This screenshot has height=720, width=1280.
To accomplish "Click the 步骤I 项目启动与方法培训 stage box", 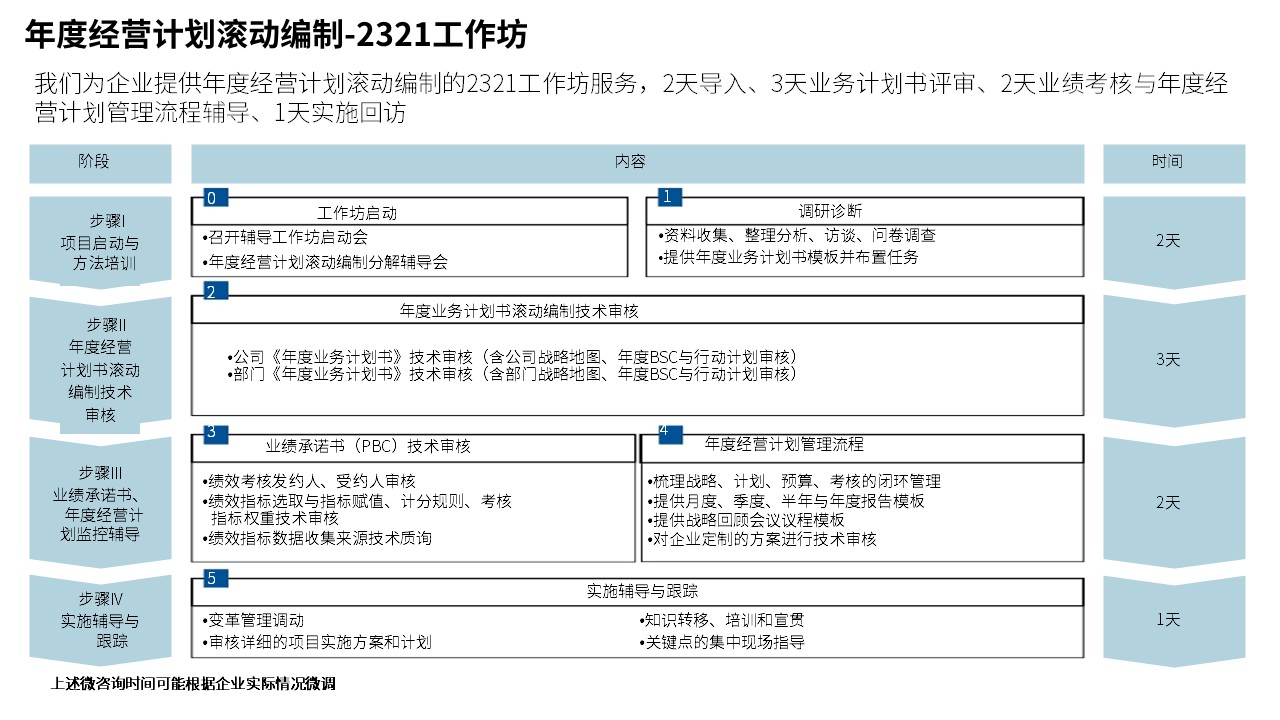I will tap(100, 242).
